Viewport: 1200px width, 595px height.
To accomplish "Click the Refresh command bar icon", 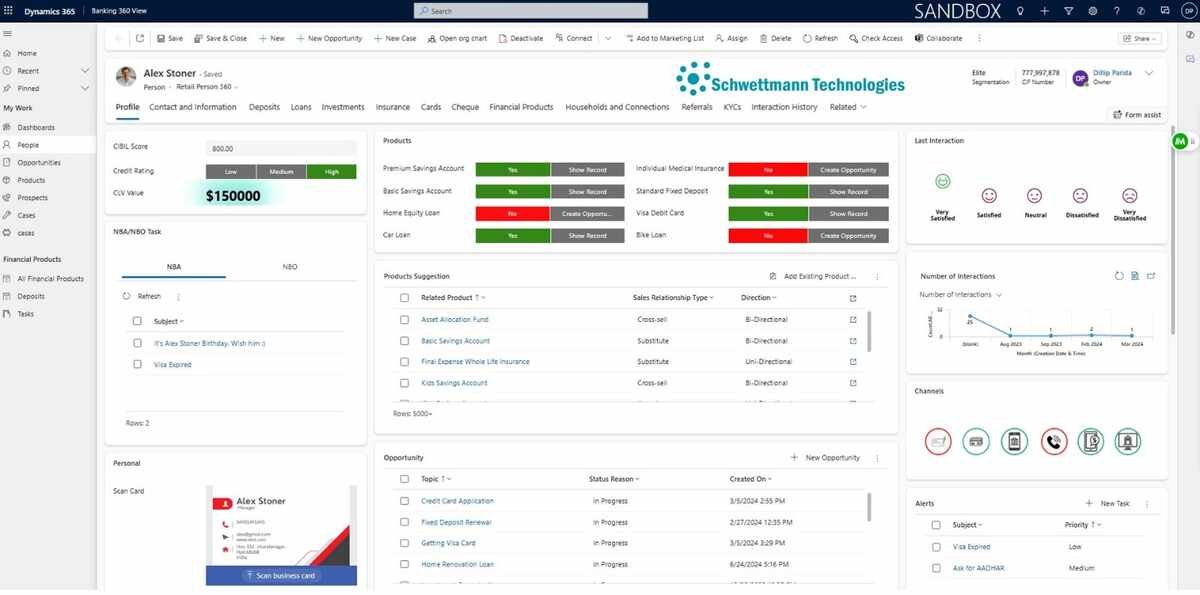I will 805,39.
